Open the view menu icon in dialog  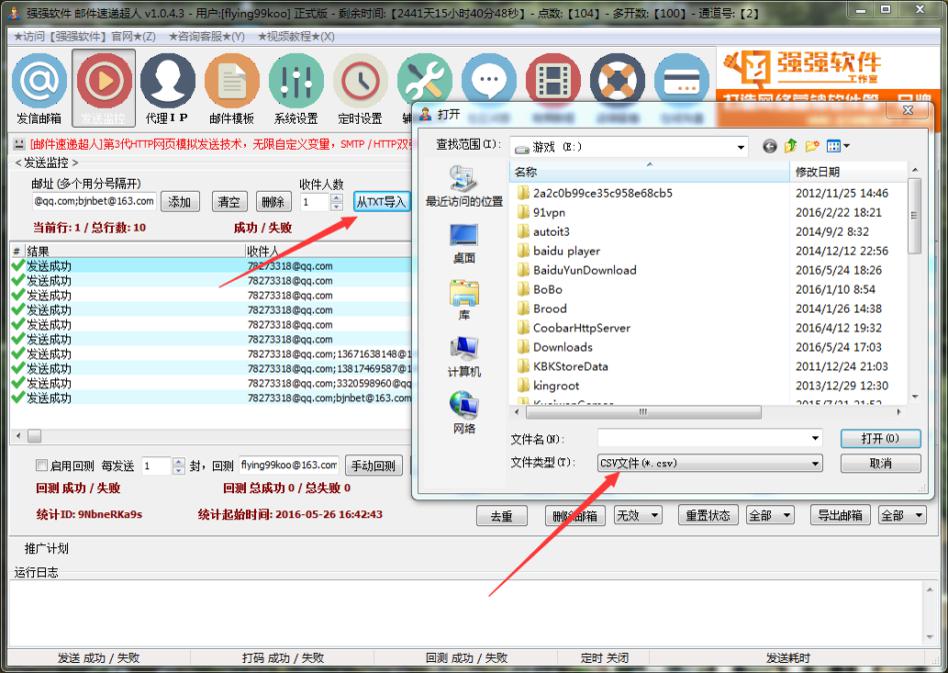coord(837,146)
